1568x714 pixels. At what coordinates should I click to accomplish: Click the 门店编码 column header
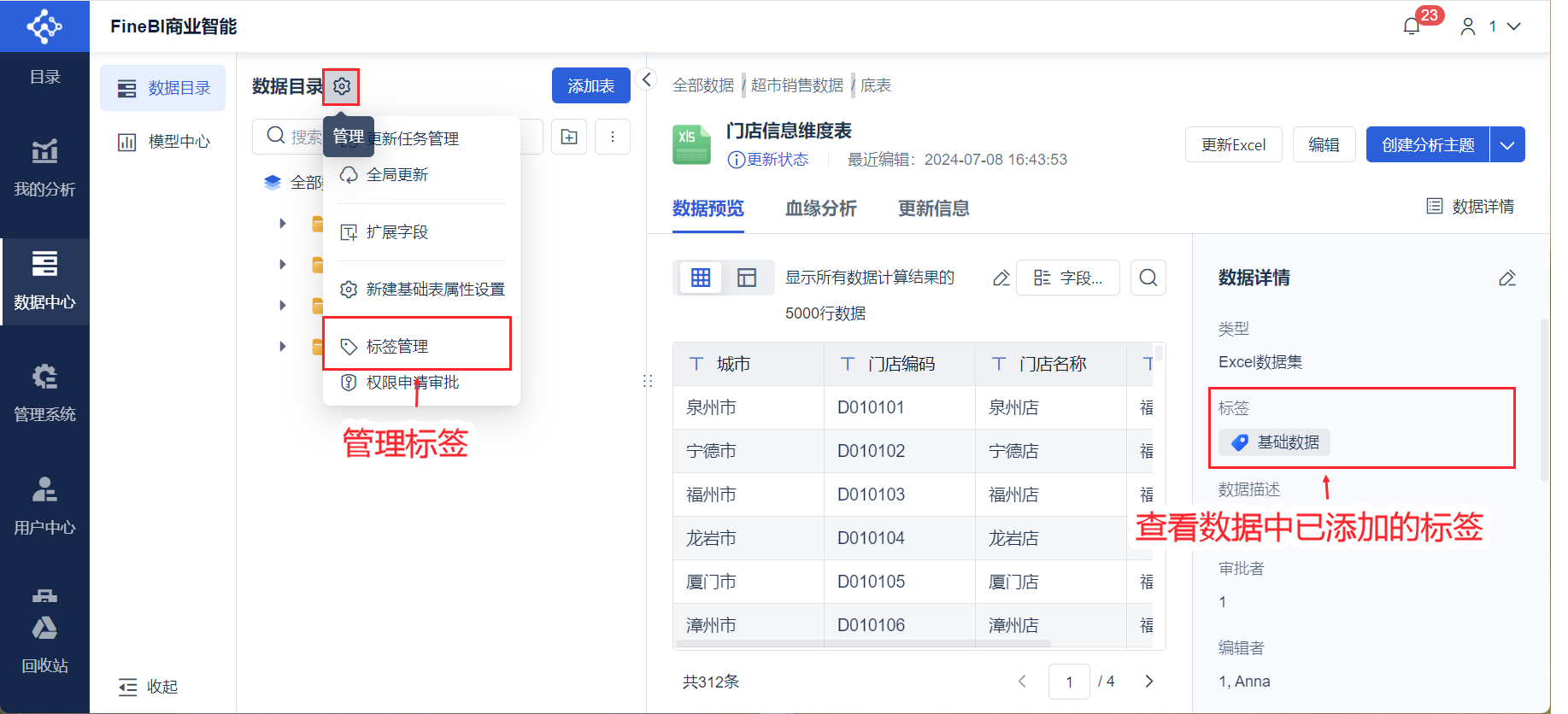point(900,364)
